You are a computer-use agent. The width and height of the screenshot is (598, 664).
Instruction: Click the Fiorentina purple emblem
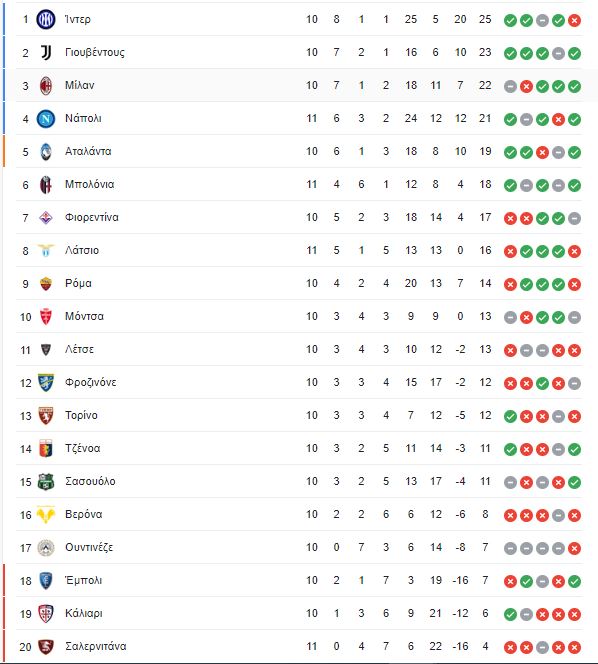pos(46,218)
